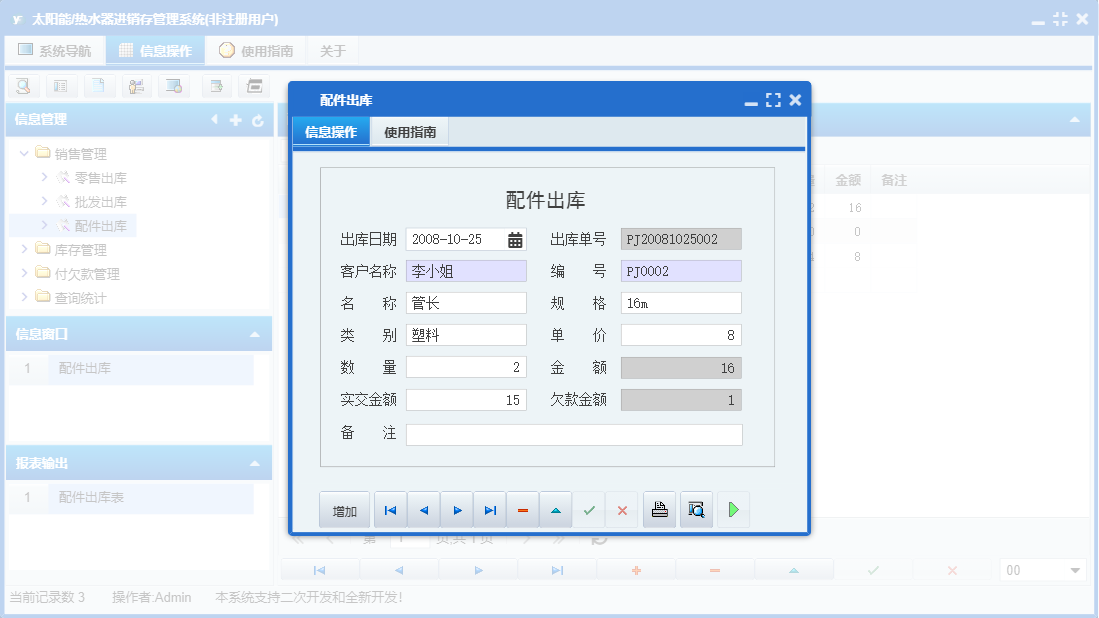Open the calendar icon next to 出库日期

[x=513, y=239]
